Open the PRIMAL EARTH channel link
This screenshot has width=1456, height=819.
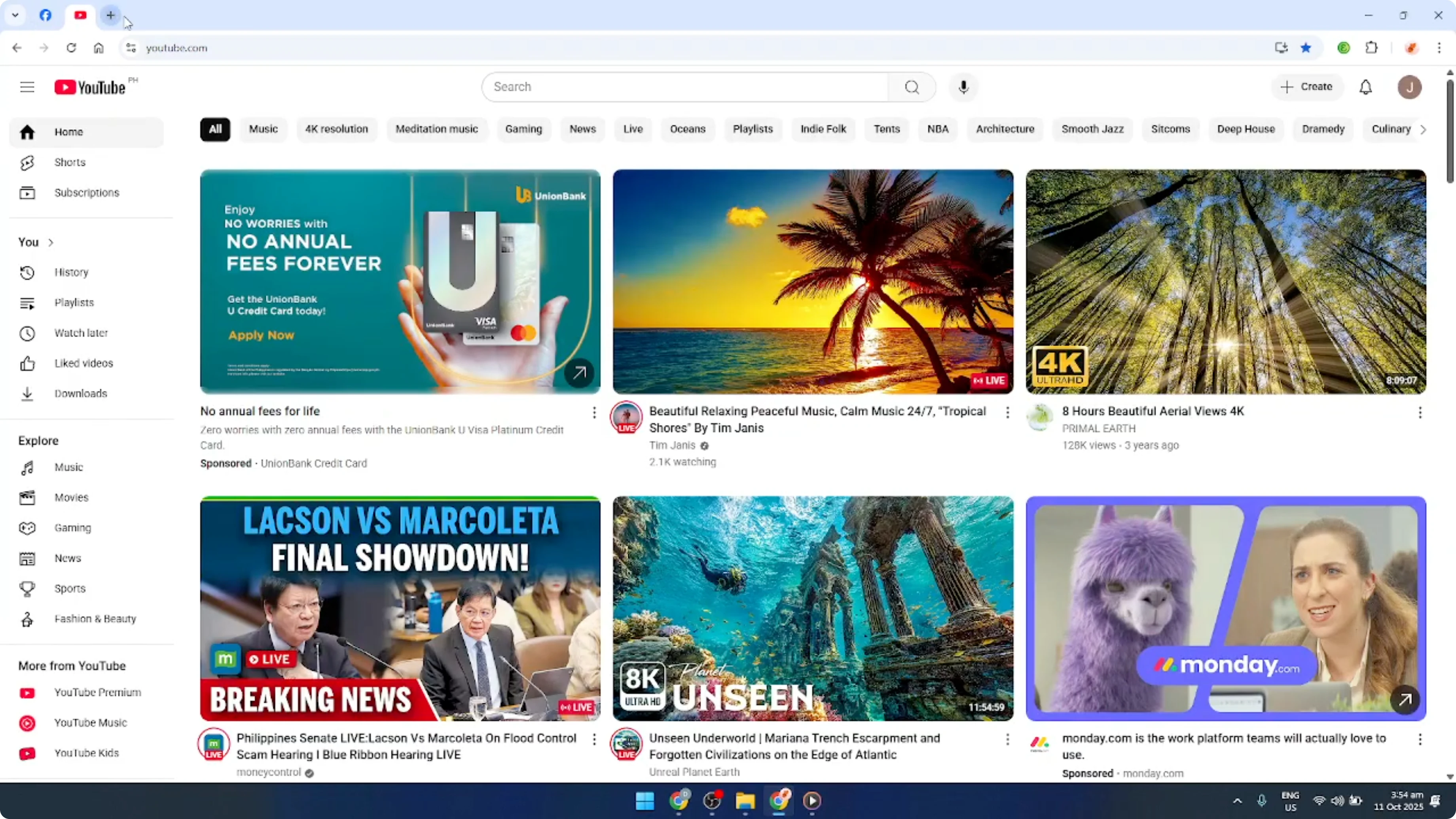coord(1098,428)
